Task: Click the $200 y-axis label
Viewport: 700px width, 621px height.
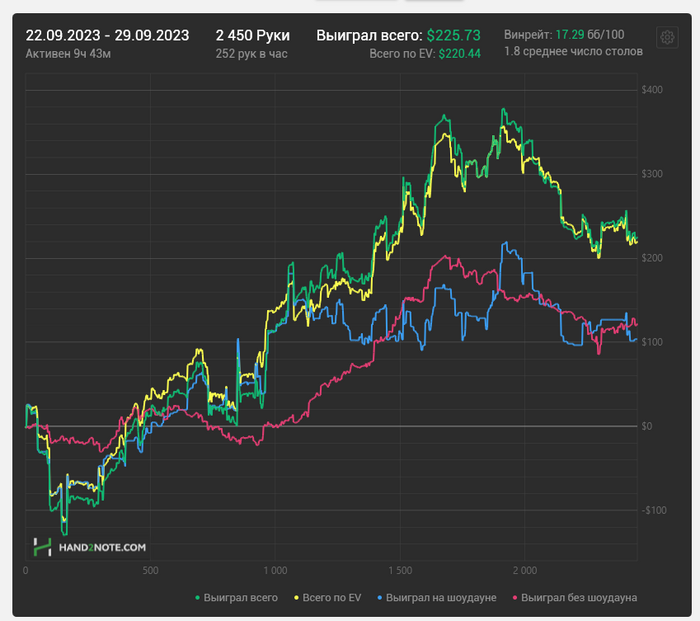Action: pos(652,258)
